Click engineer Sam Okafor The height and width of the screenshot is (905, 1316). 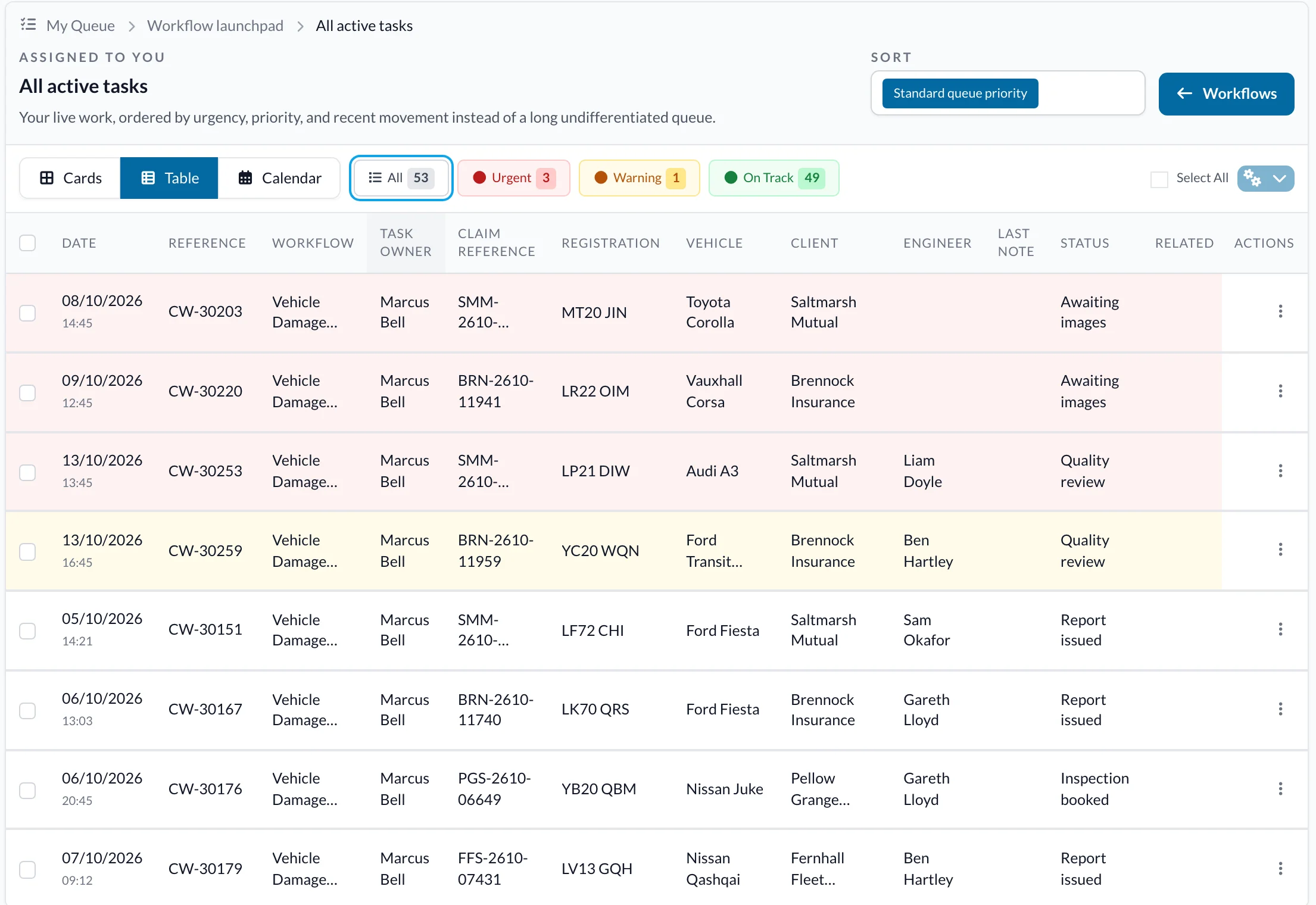927,629
